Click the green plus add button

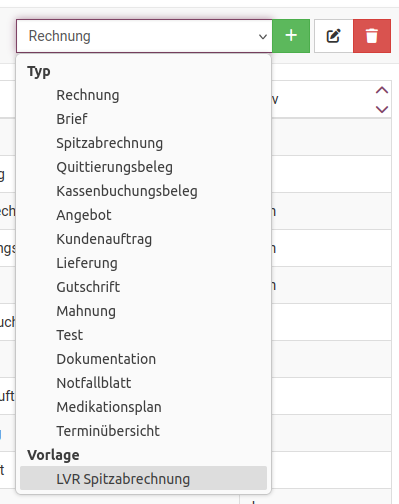pos(291,36)
